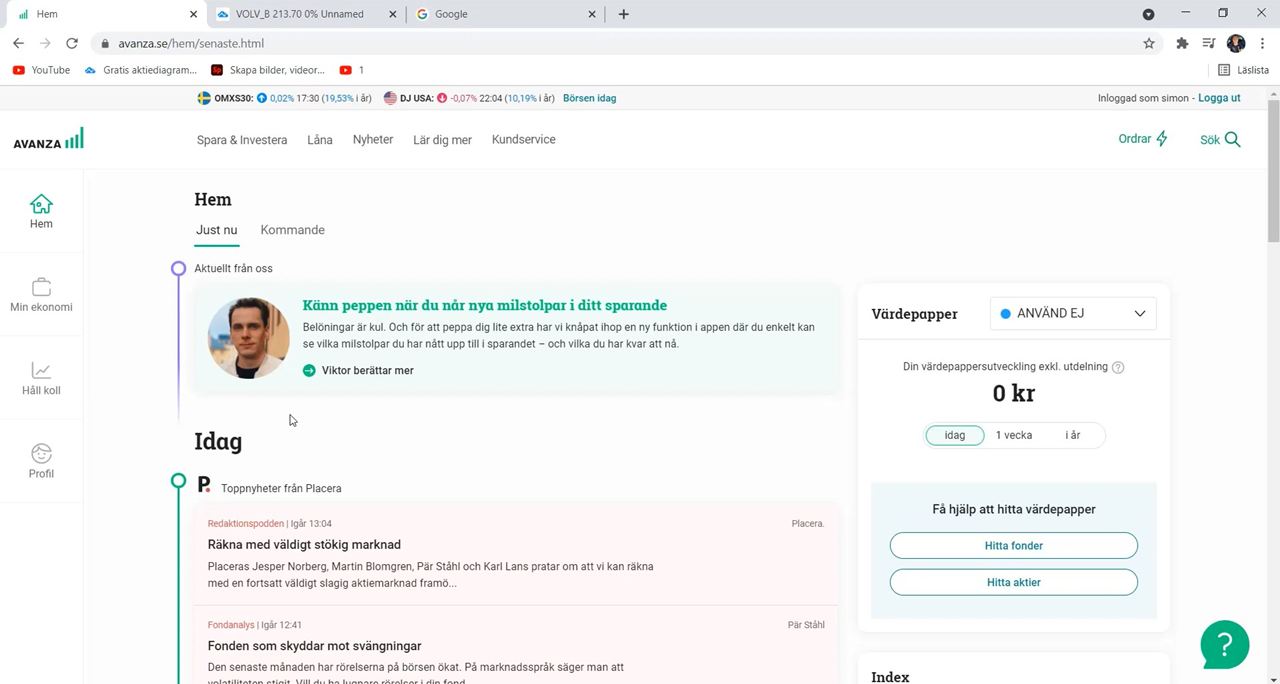Viewport: 1280px width, 684px height.
Task: Close the VOLV_B browser tab
Action: click(x=393, y=14)
